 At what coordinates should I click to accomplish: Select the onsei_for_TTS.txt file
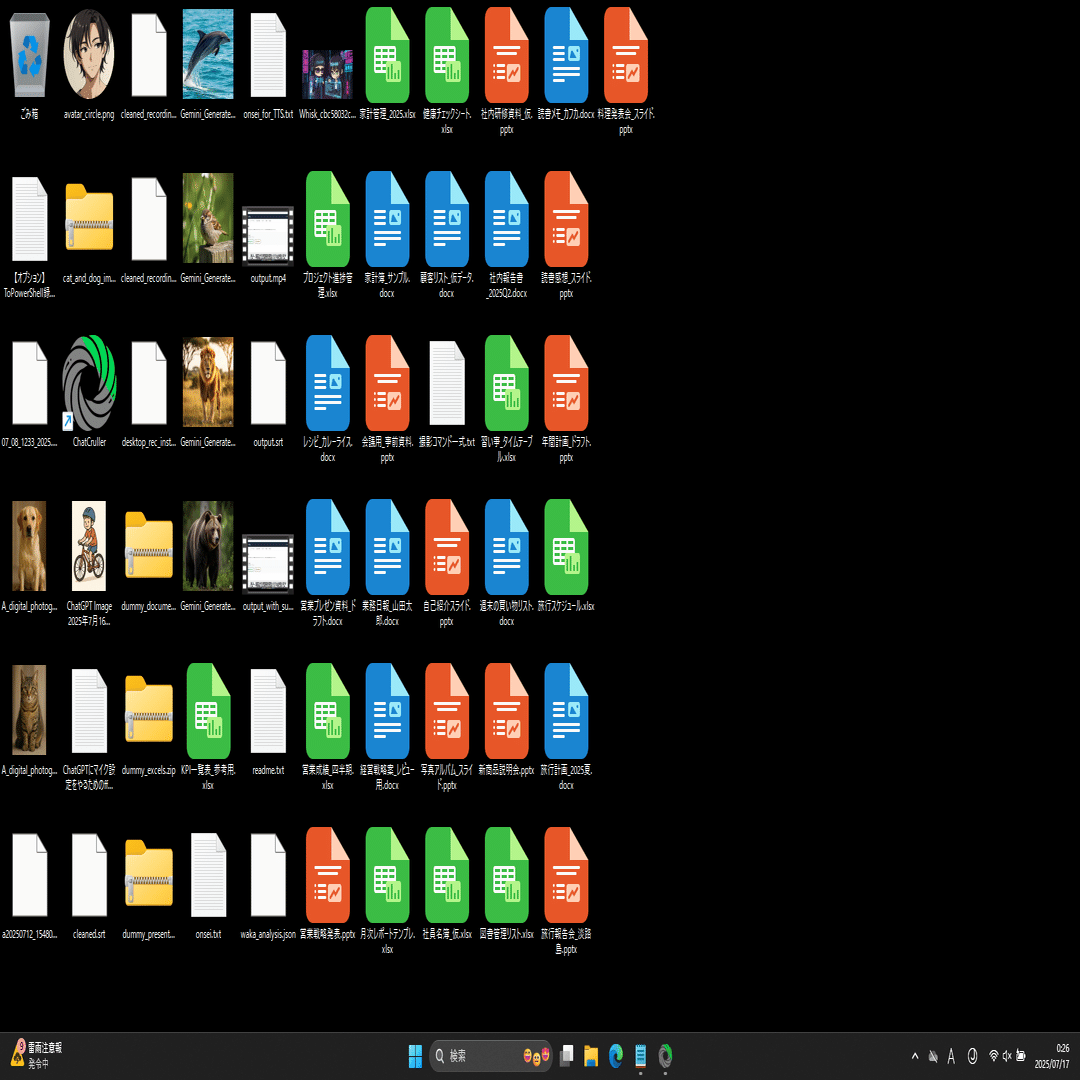tap(268, 55)
